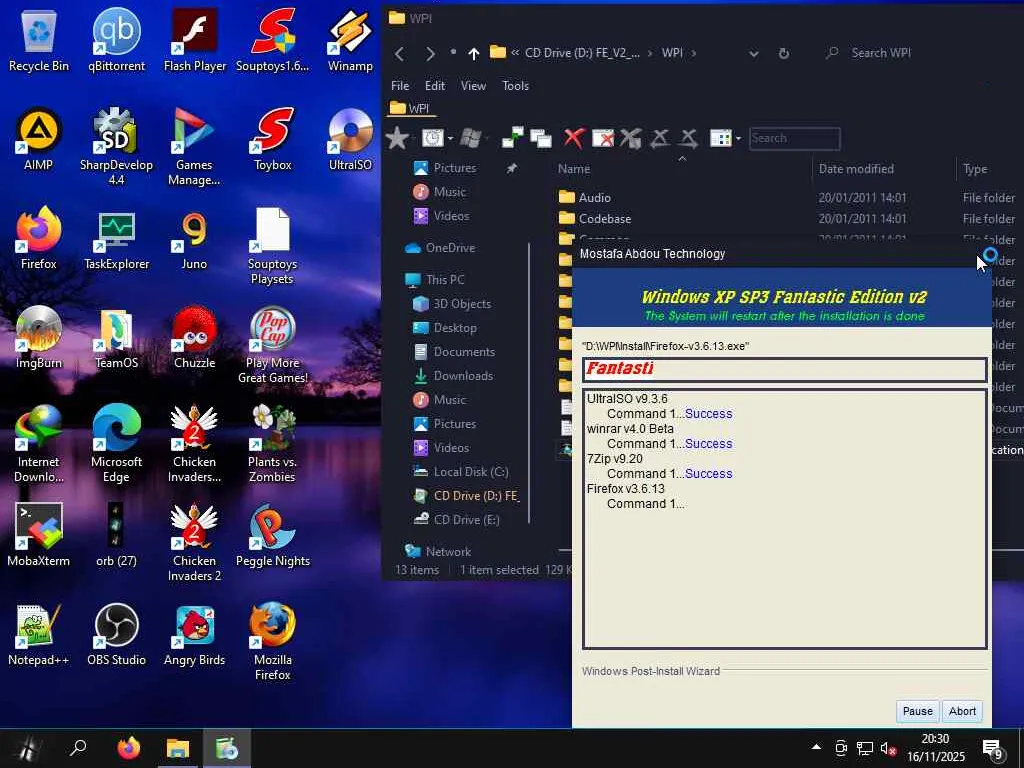Screen dimensions: 1024x768
Task: Click the refresh icon in address bar
Action: (784, 54)
